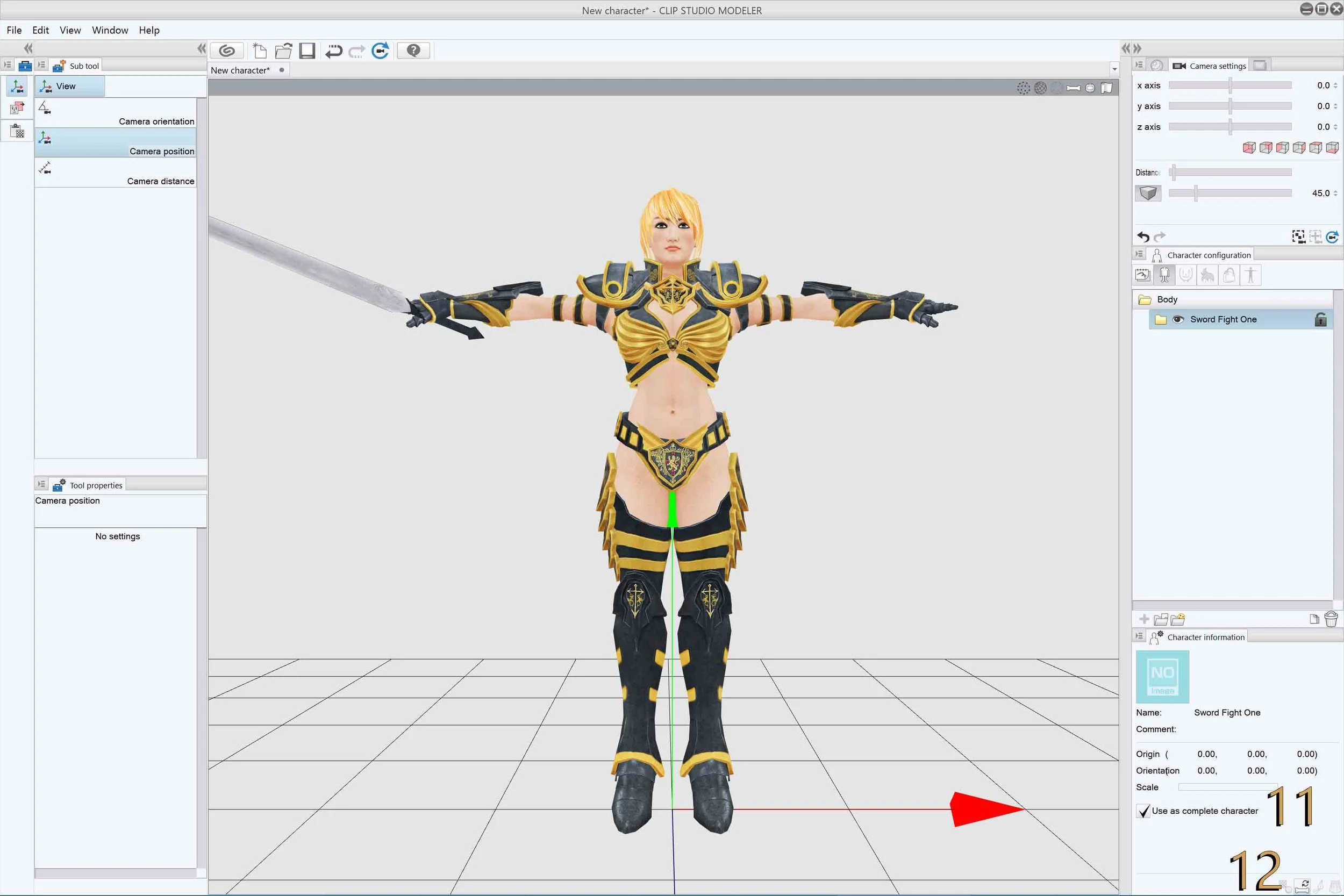This screenshot has height=896, width=1344.
Task: Toggle the perspective cube button
Action: 1147,193
